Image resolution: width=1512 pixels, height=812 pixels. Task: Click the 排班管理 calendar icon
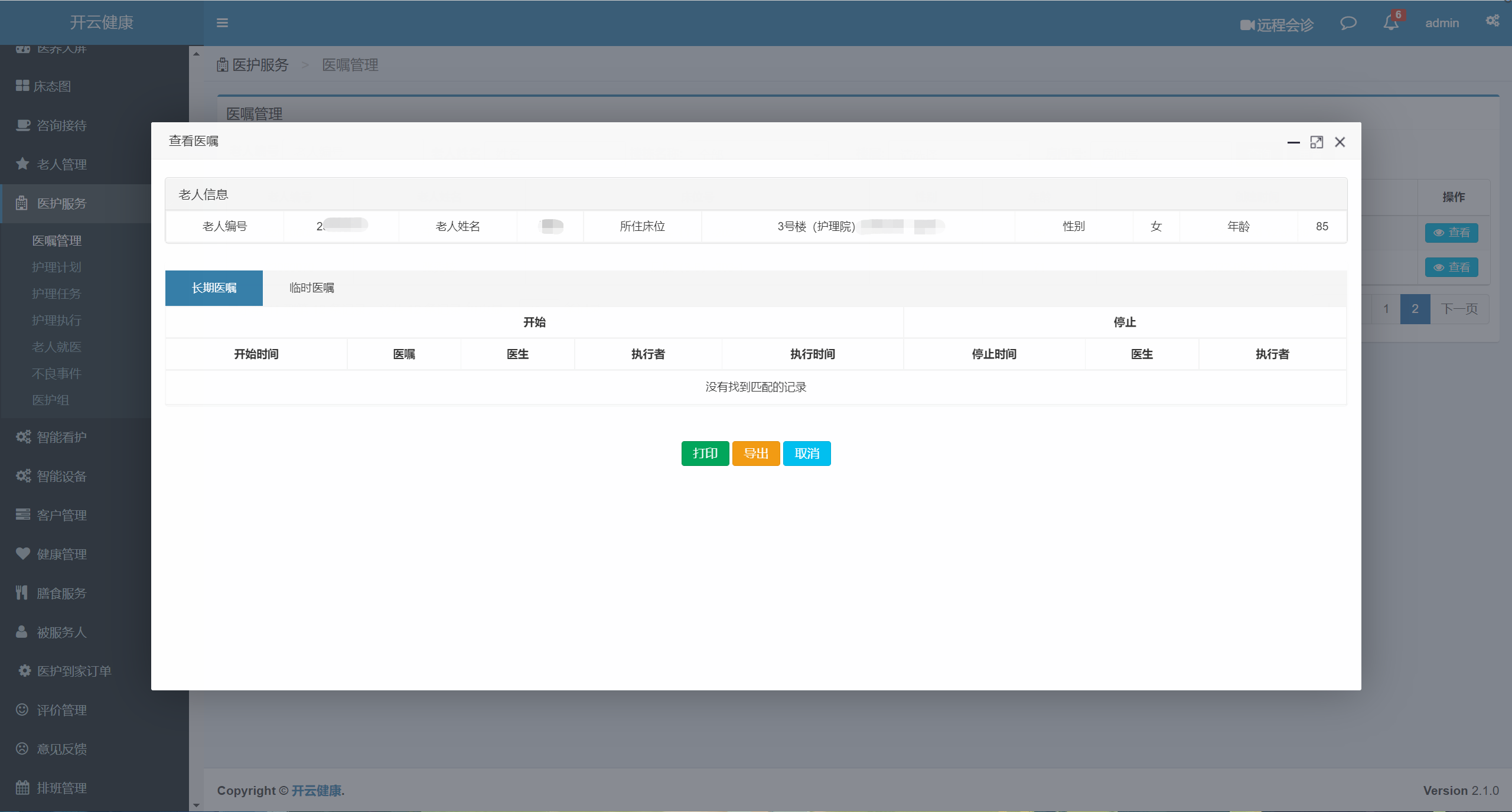(22, 787)
